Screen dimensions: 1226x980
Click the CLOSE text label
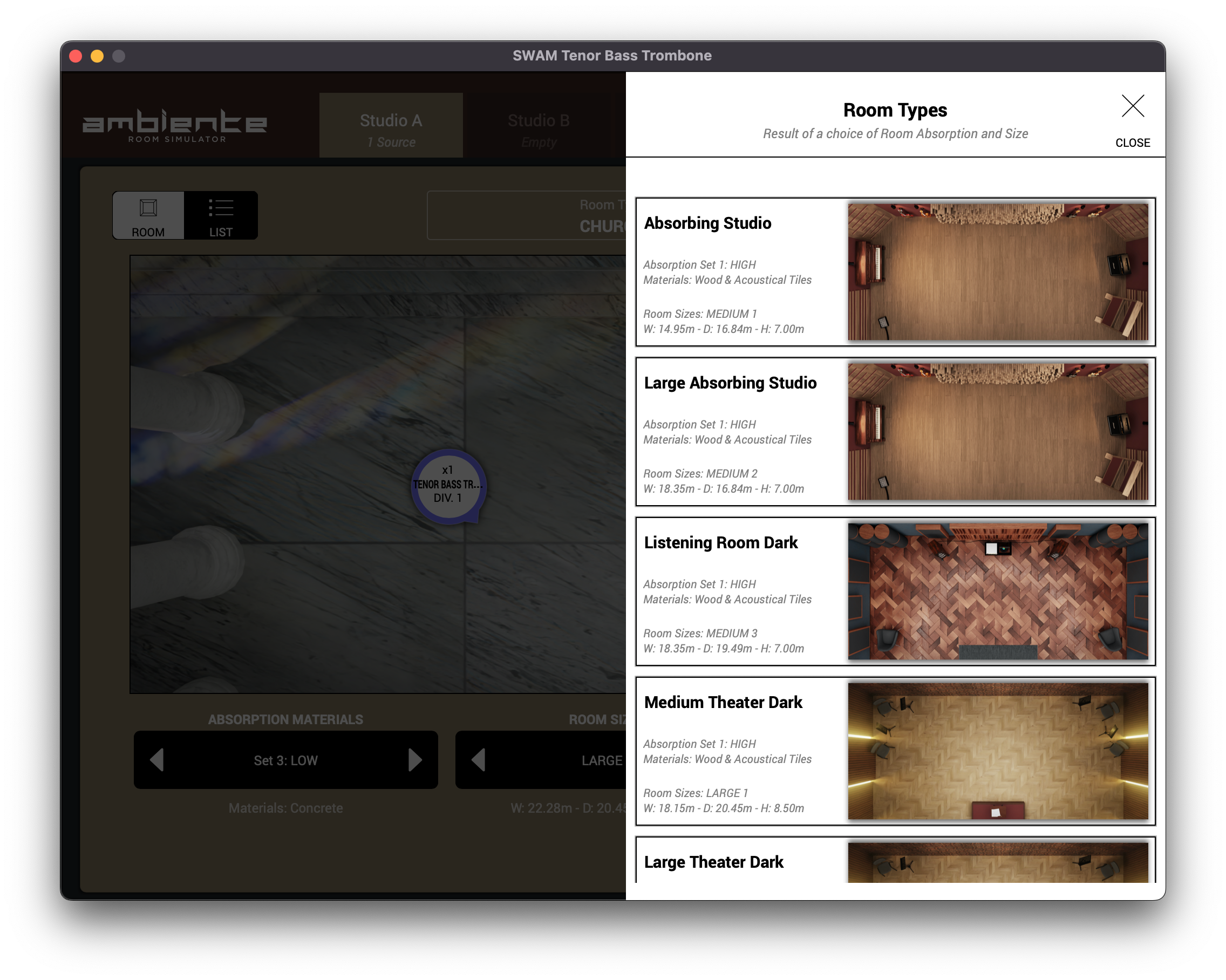click(x=1132, y=143)
